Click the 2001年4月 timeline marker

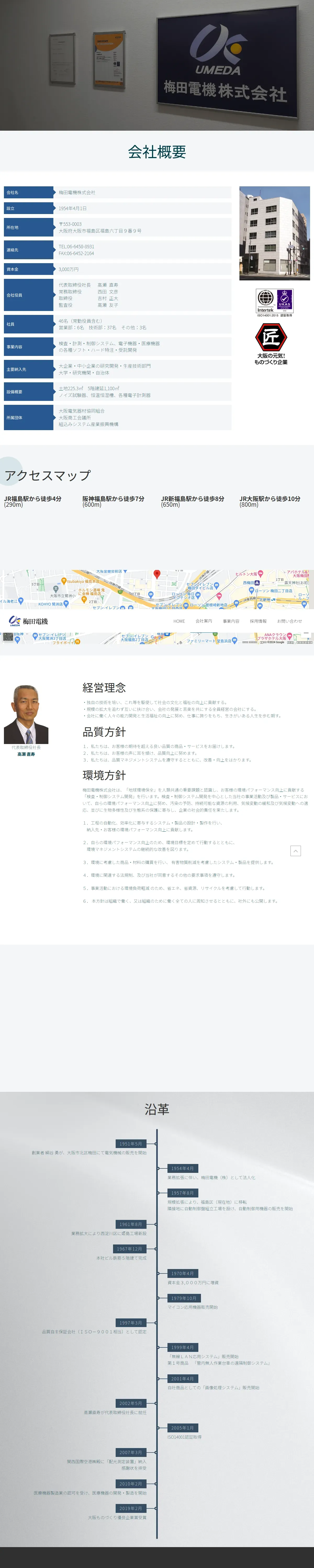click(x=182, y=1379)
